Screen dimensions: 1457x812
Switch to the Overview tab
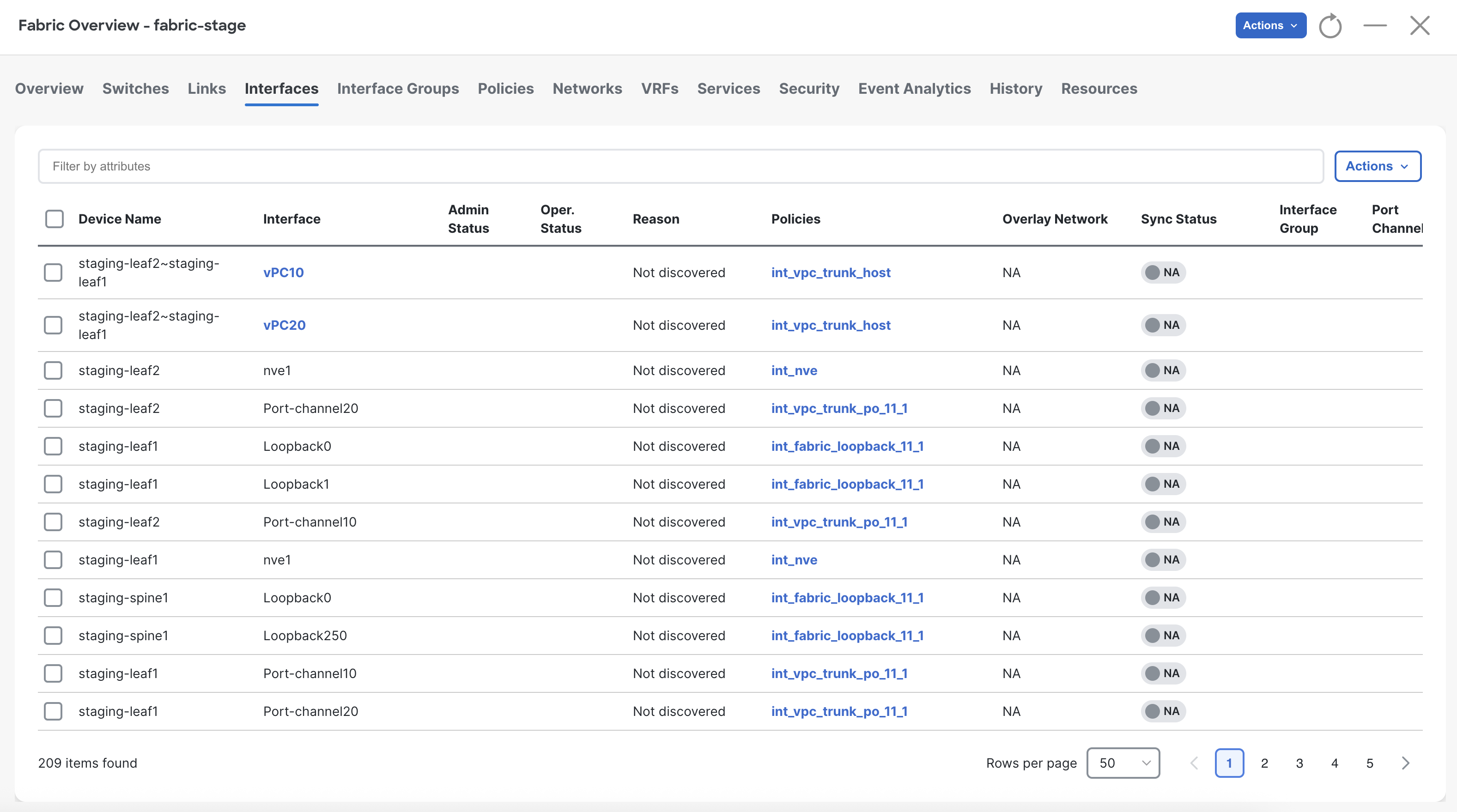49,89
